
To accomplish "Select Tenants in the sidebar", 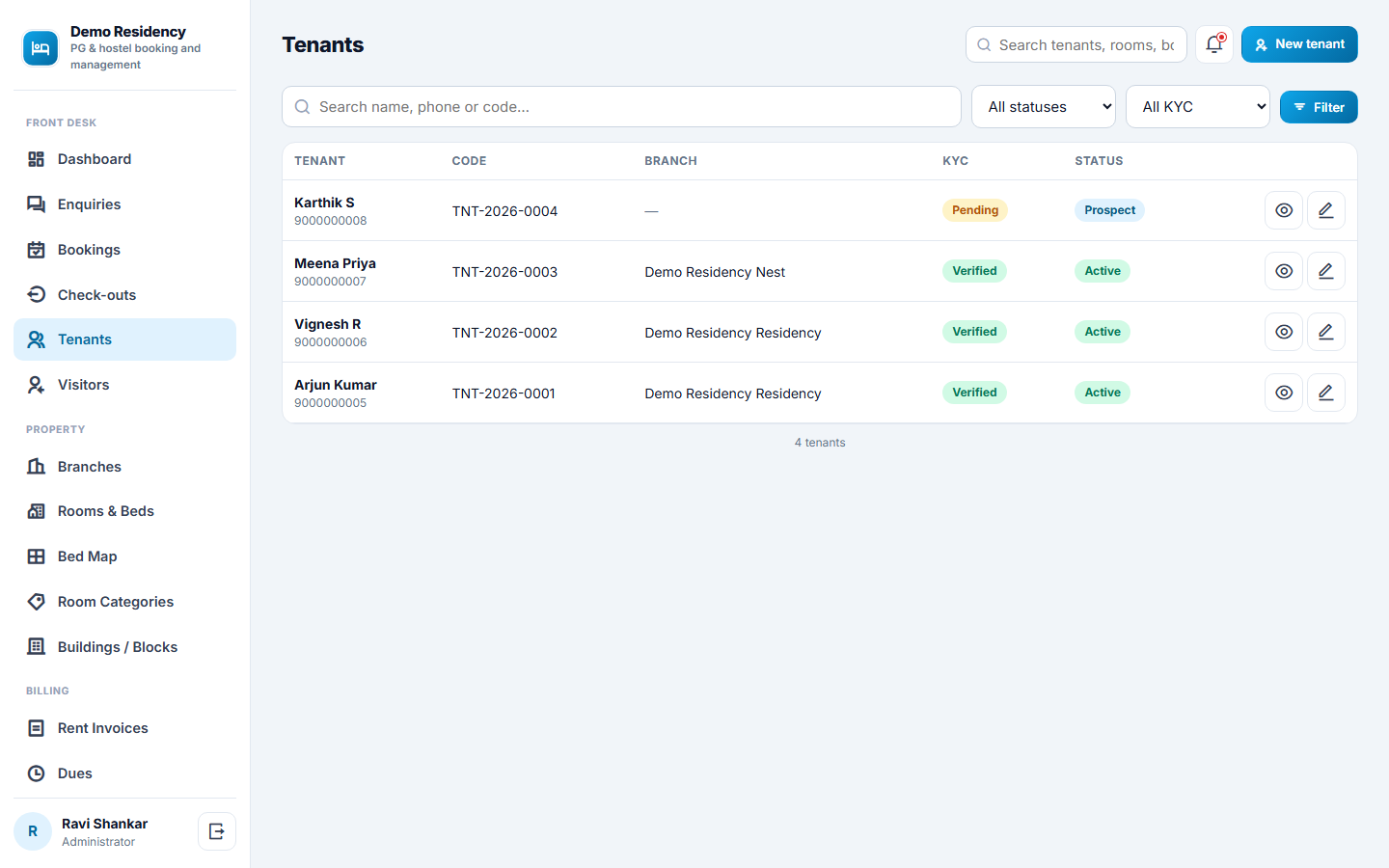I will point(124,339).
